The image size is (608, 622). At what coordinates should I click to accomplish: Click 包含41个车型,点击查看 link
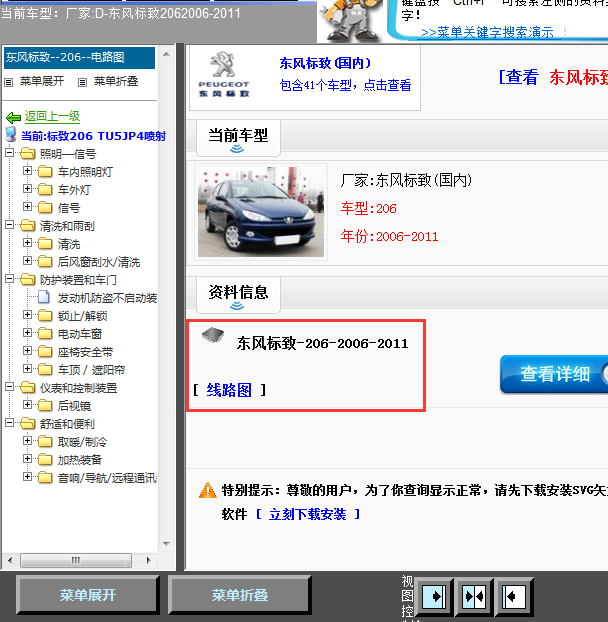click(x=345, y=85)
